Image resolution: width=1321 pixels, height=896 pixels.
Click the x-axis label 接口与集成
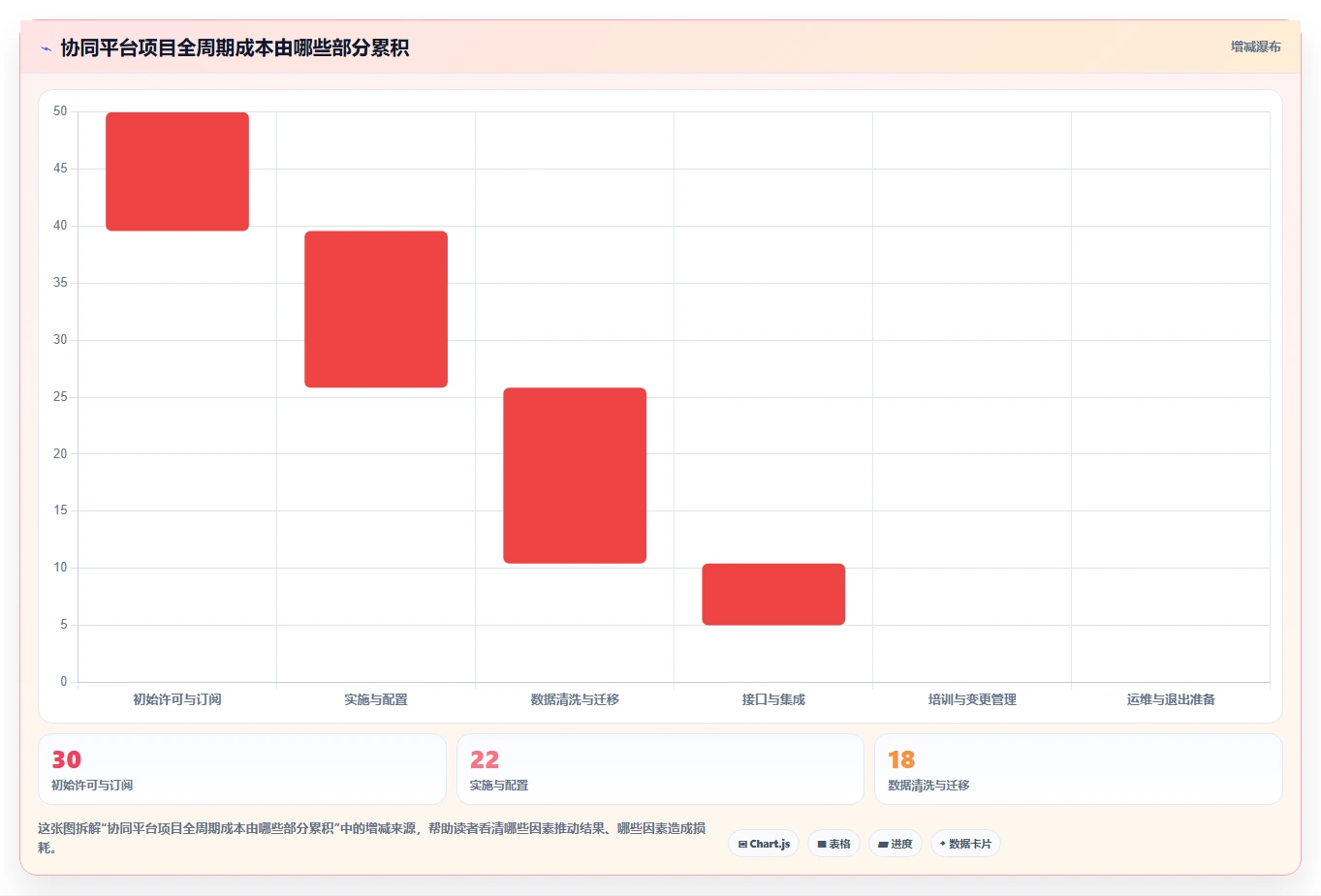(773, 699)
